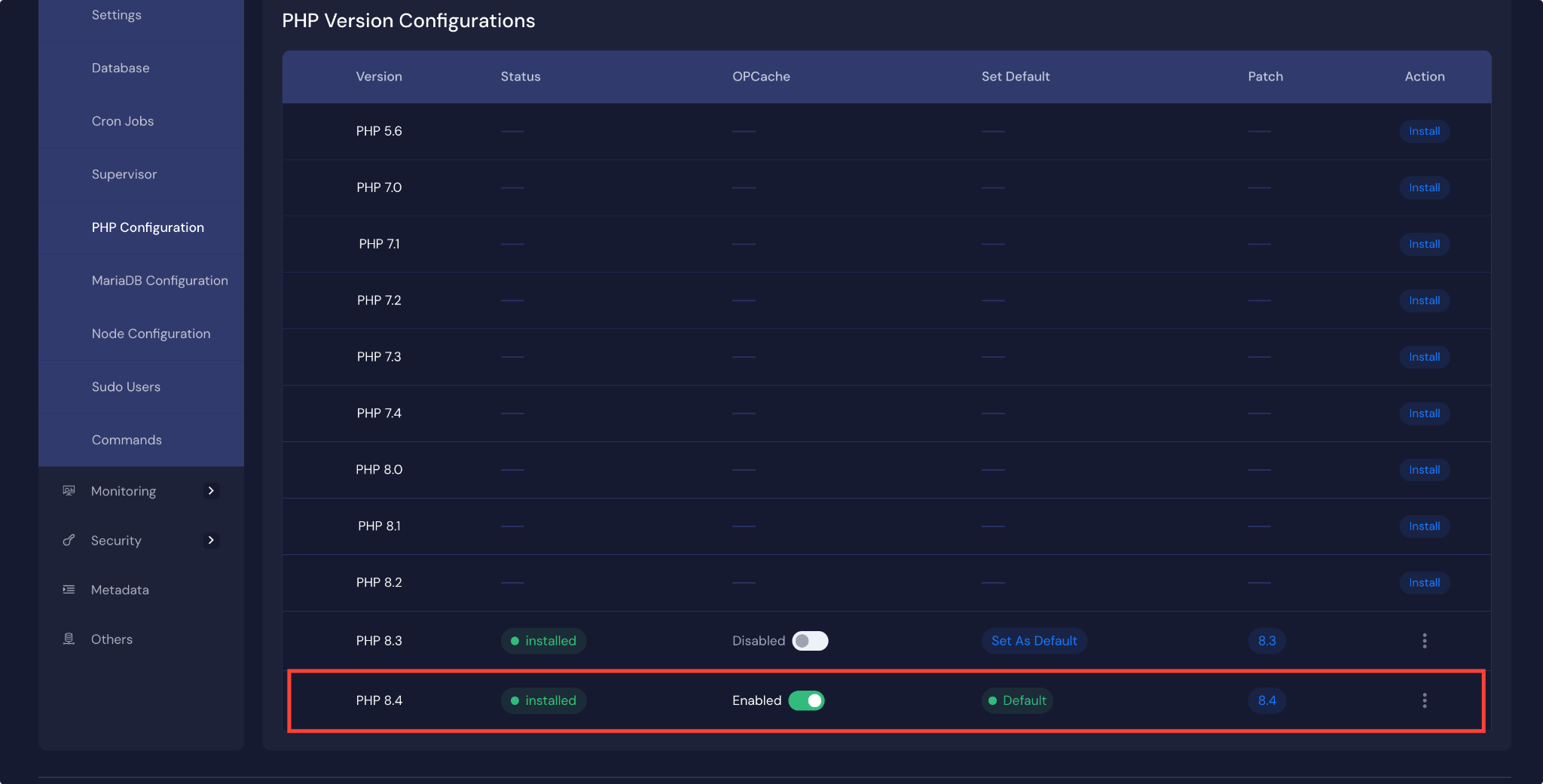Image resolution: width=1543 pixels, height=784 pixels.
Task: Install PHP 7.4 version
Action: (x=1424, y=413)
